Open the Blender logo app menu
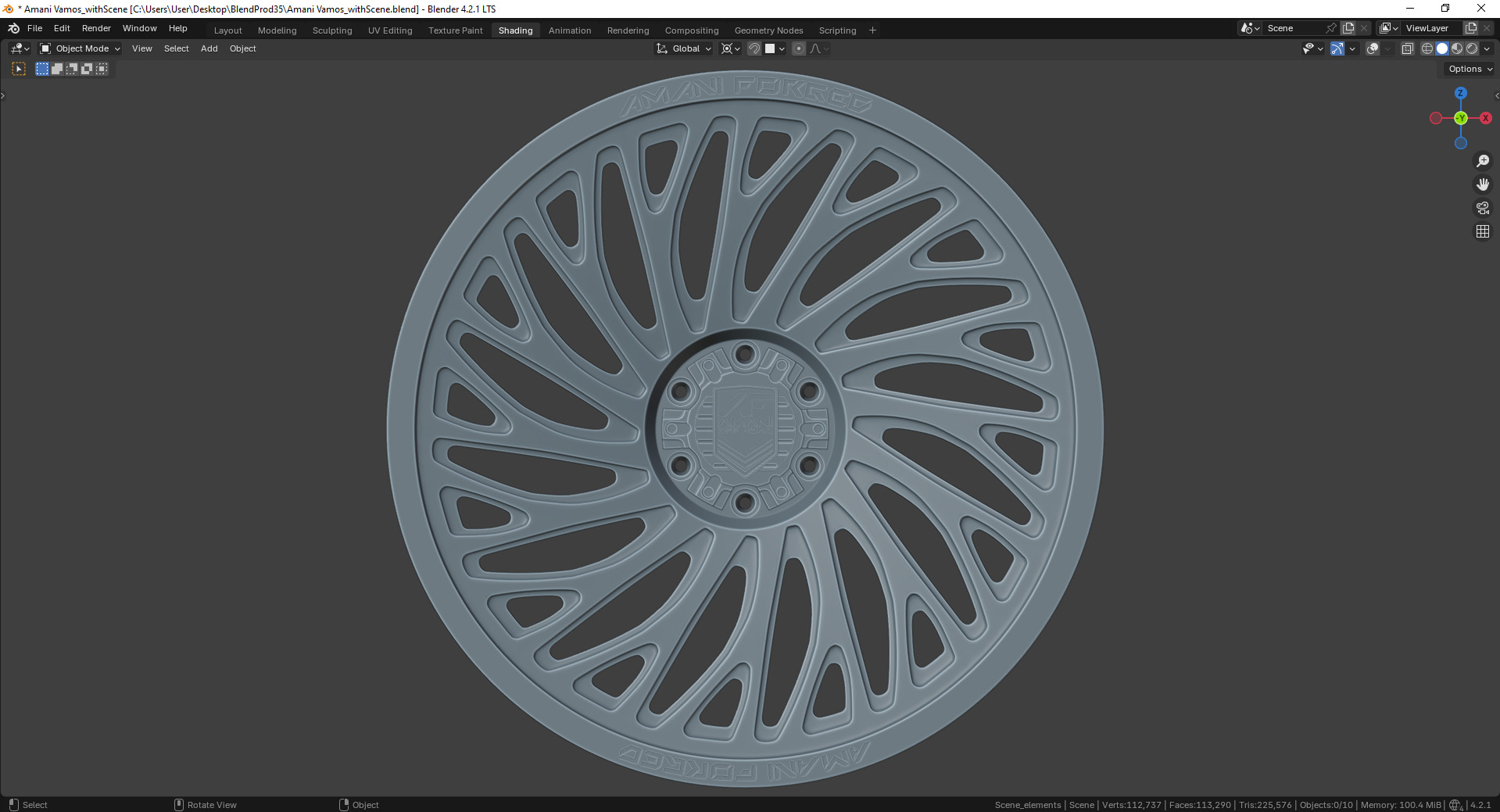This screenshot has width=1500, height=812. 13,28
